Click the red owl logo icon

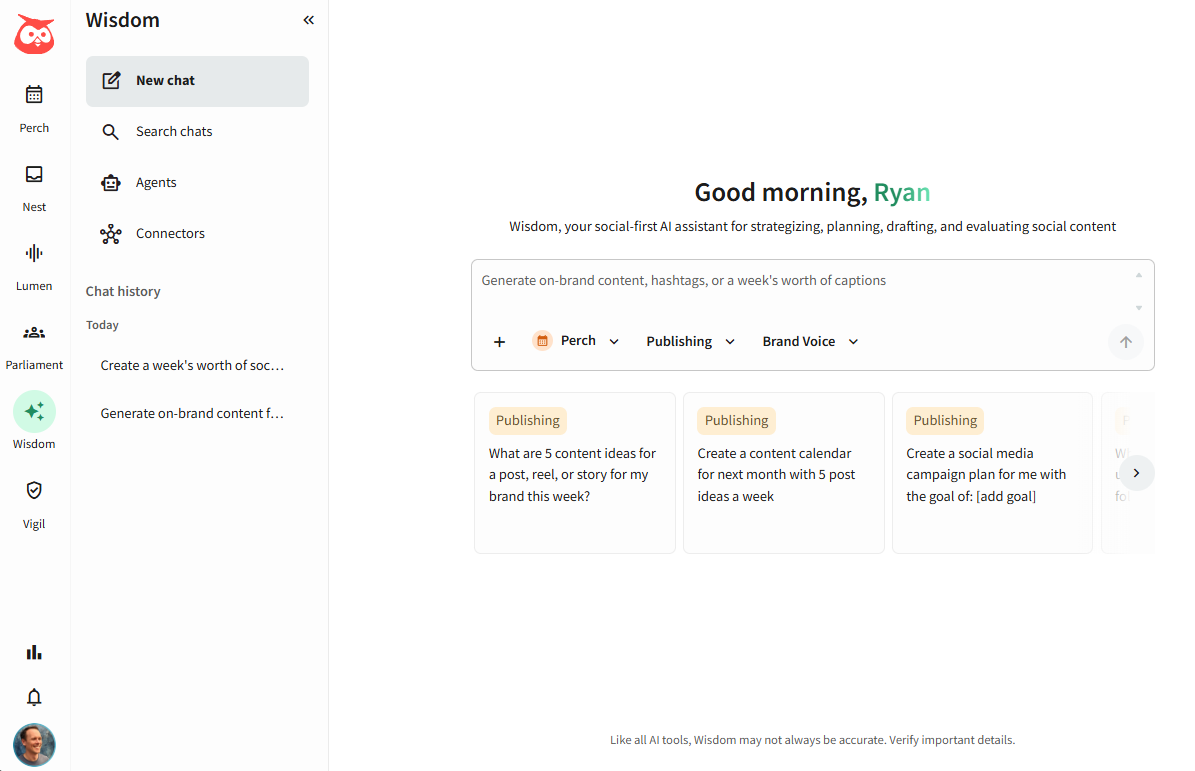point(34,34)
